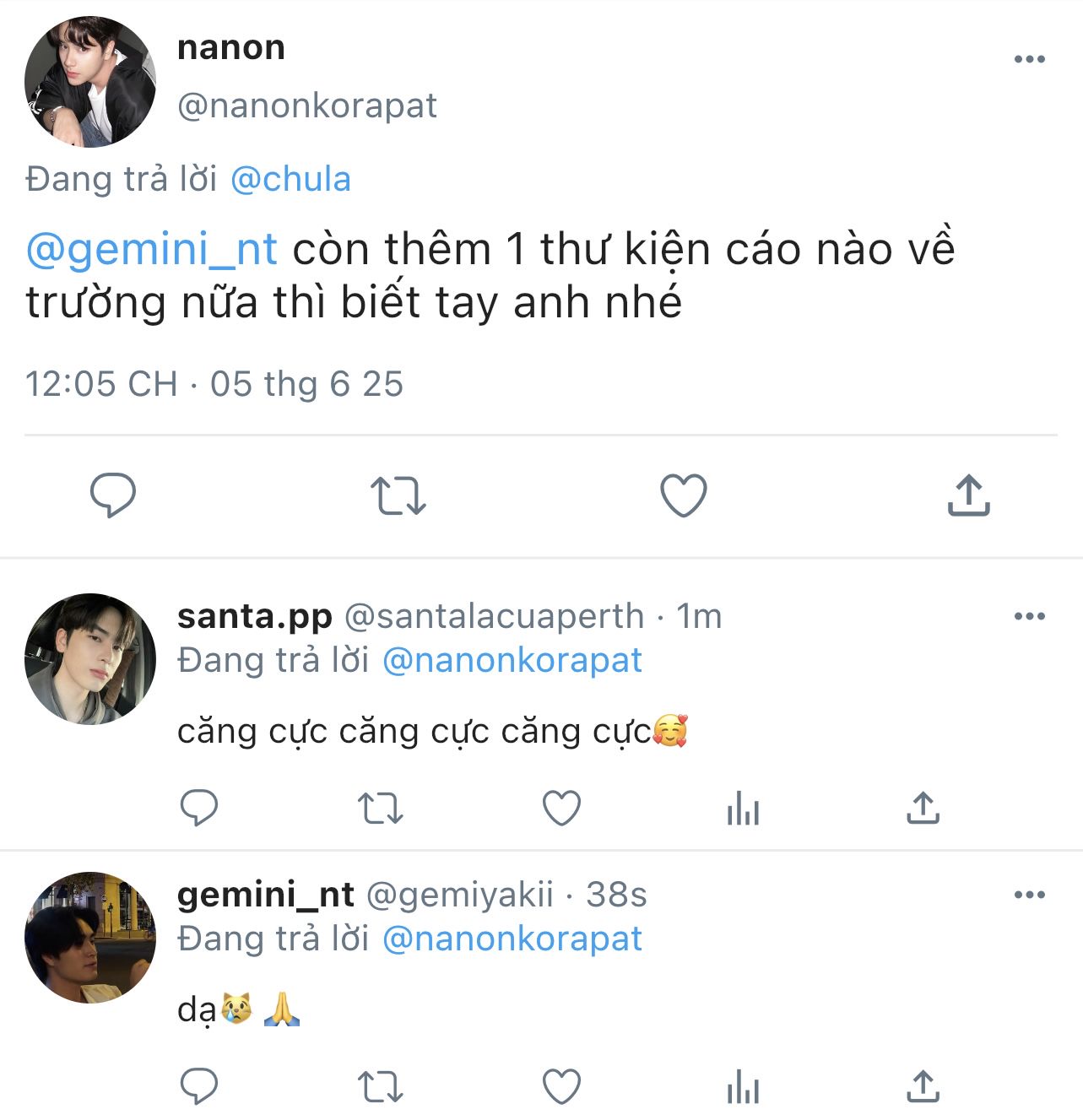
Task: Retweet gemini_nt's reply
Action: (381, 1087)
